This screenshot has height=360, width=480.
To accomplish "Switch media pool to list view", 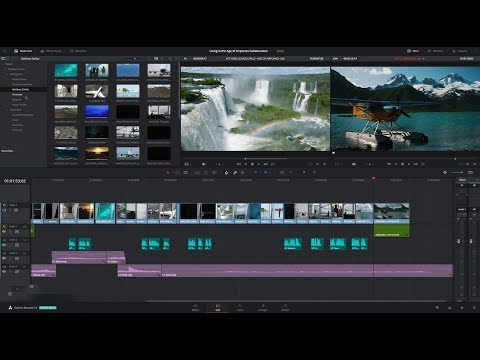I will [163, 58].
